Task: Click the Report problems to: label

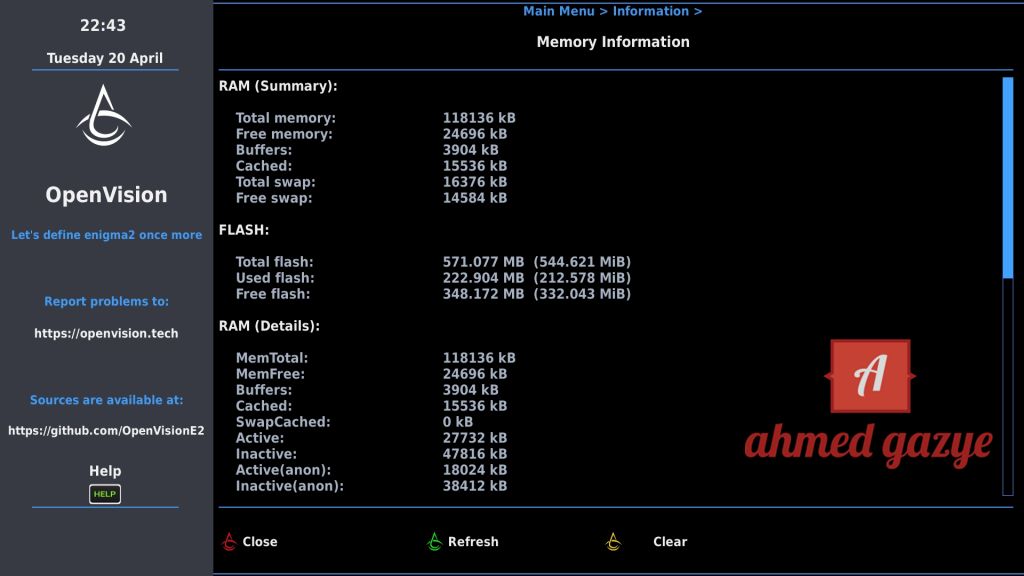Action: 106,301
